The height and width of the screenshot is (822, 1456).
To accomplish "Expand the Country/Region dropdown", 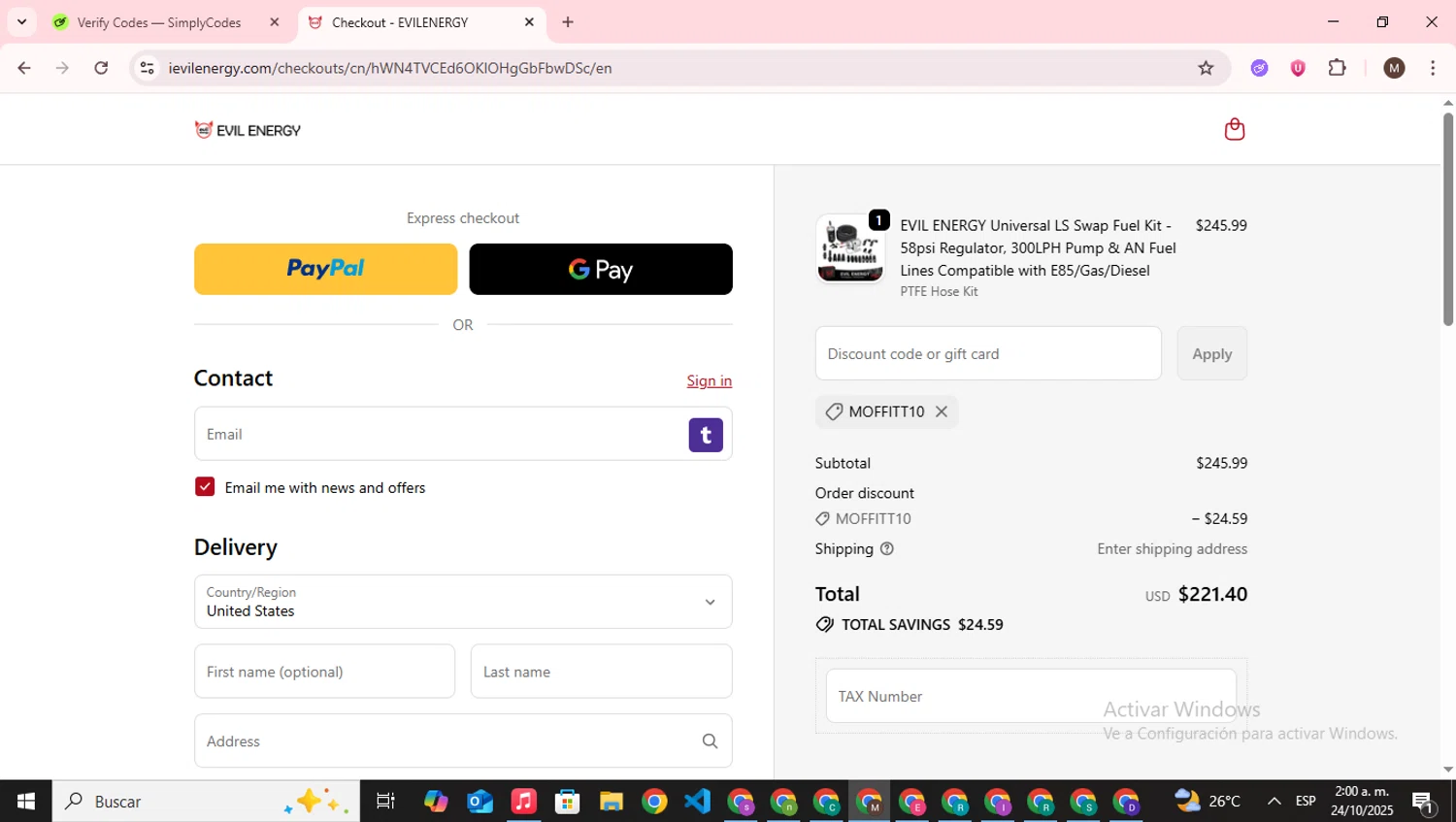I will coord(463,602).
